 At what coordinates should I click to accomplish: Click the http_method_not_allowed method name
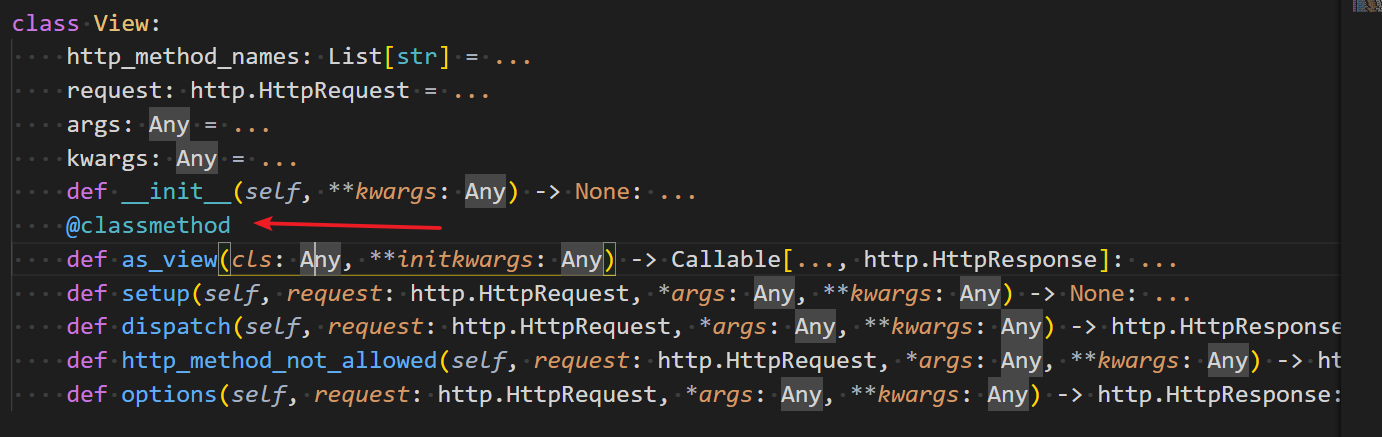point(279,362)
